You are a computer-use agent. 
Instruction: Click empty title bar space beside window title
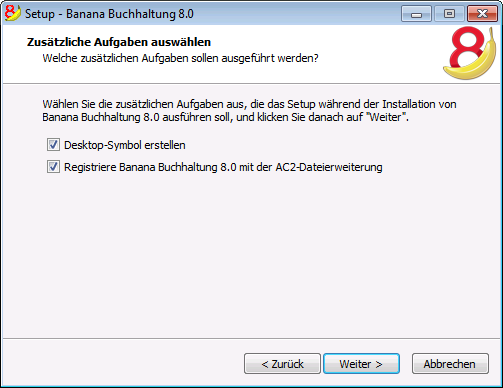point(297,14)
